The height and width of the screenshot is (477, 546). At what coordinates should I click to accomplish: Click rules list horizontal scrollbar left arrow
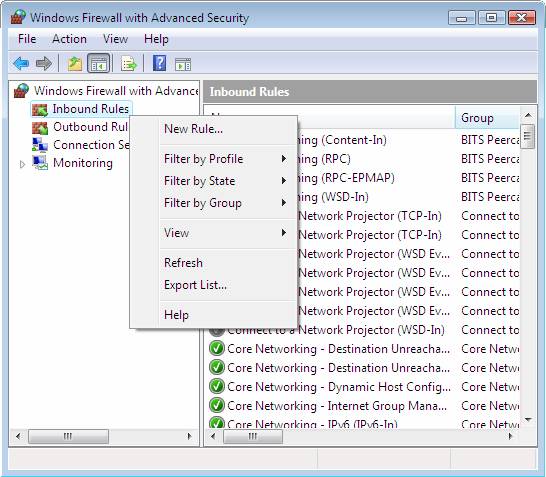[x=213, y=436]
